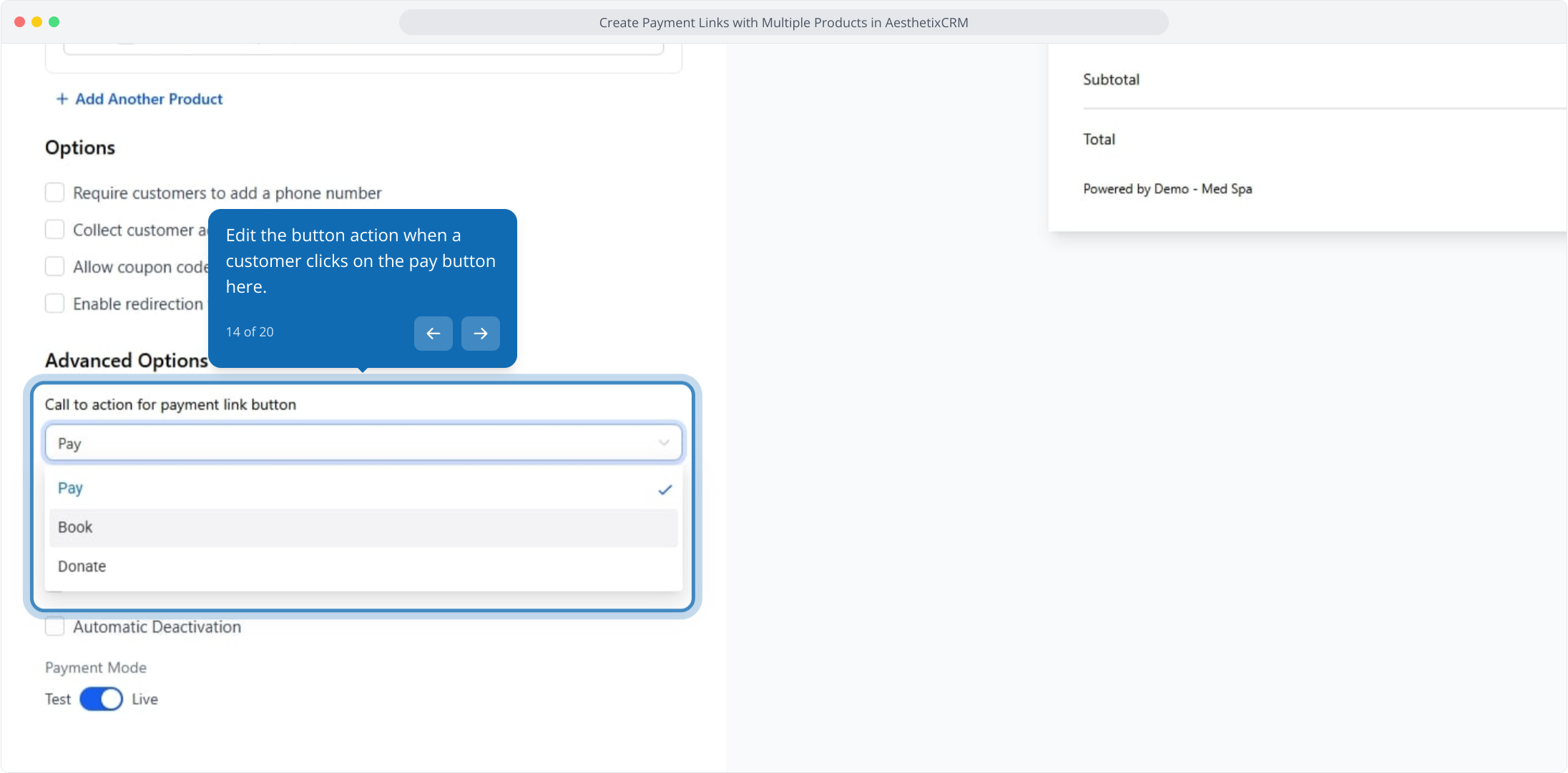Click the previous step arrow in tooltip

click(x=433, y=334)
